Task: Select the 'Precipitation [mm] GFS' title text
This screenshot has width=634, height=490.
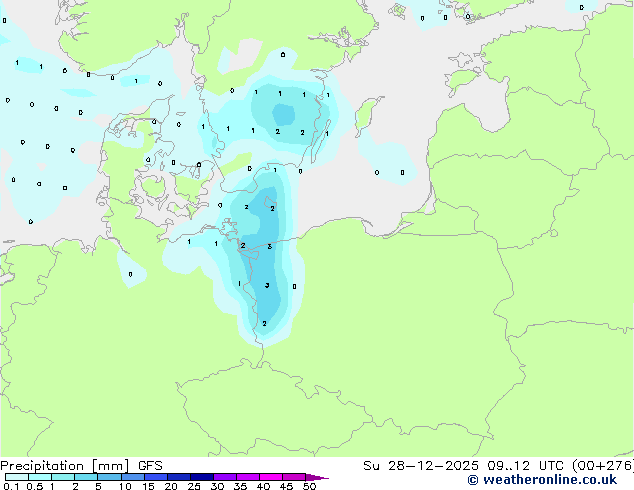Action: pos(81,466)
